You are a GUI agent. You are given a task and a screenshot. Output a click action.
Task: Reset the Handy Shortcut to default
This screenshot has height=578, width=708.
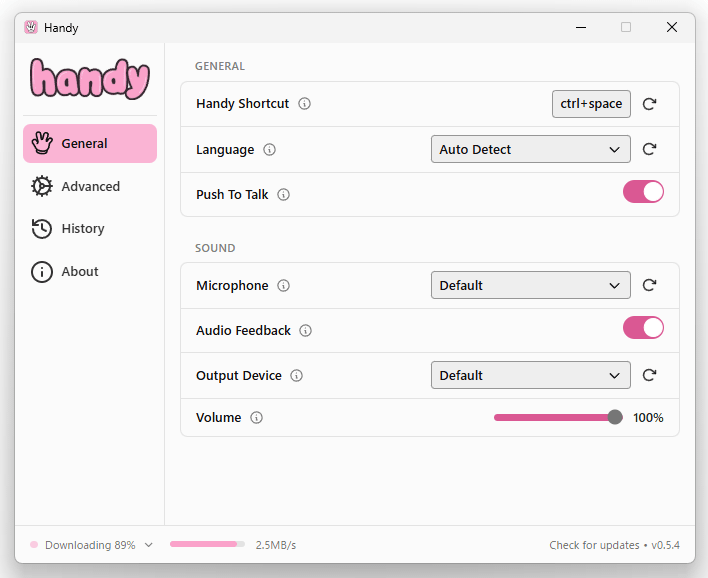pyautogui.click(x=649, y=104)
